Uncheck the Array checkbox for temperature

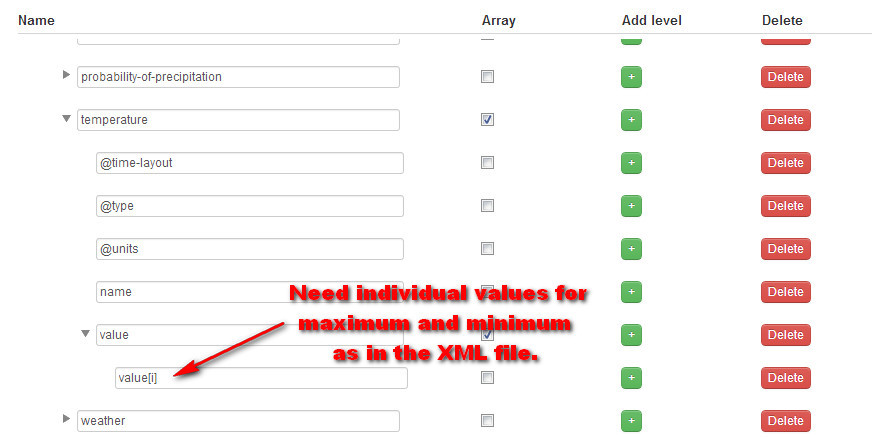tap(487, 119)
